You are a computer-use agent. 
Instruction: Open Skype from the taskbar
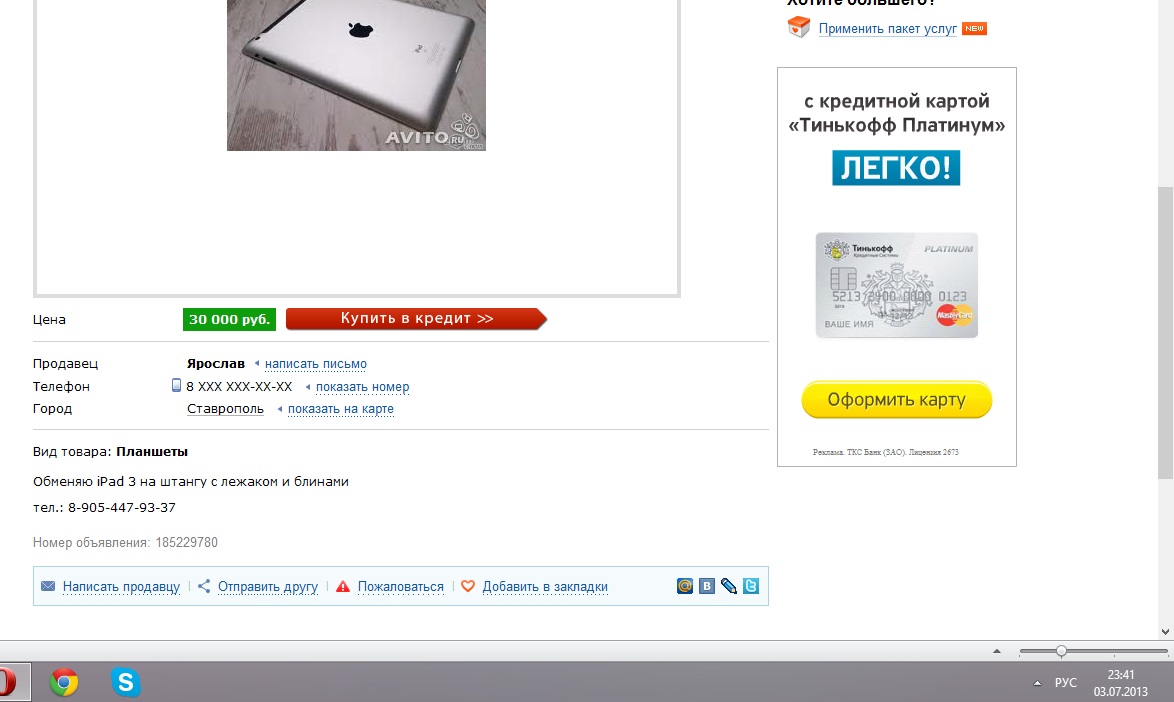126,682
